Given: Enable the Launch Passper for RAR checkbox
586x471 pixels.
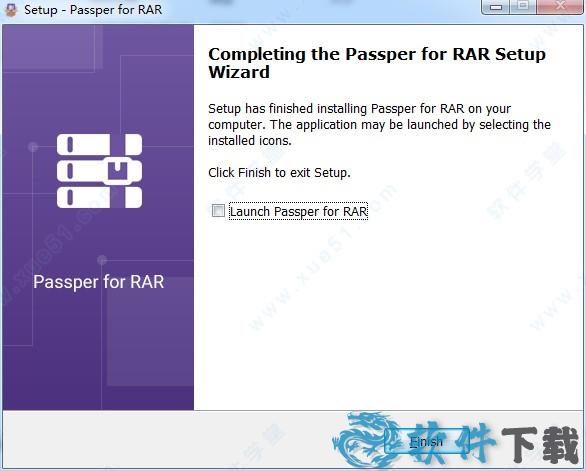Looking at the screenshot, I should pyautogui.click(x=218, y=210).
